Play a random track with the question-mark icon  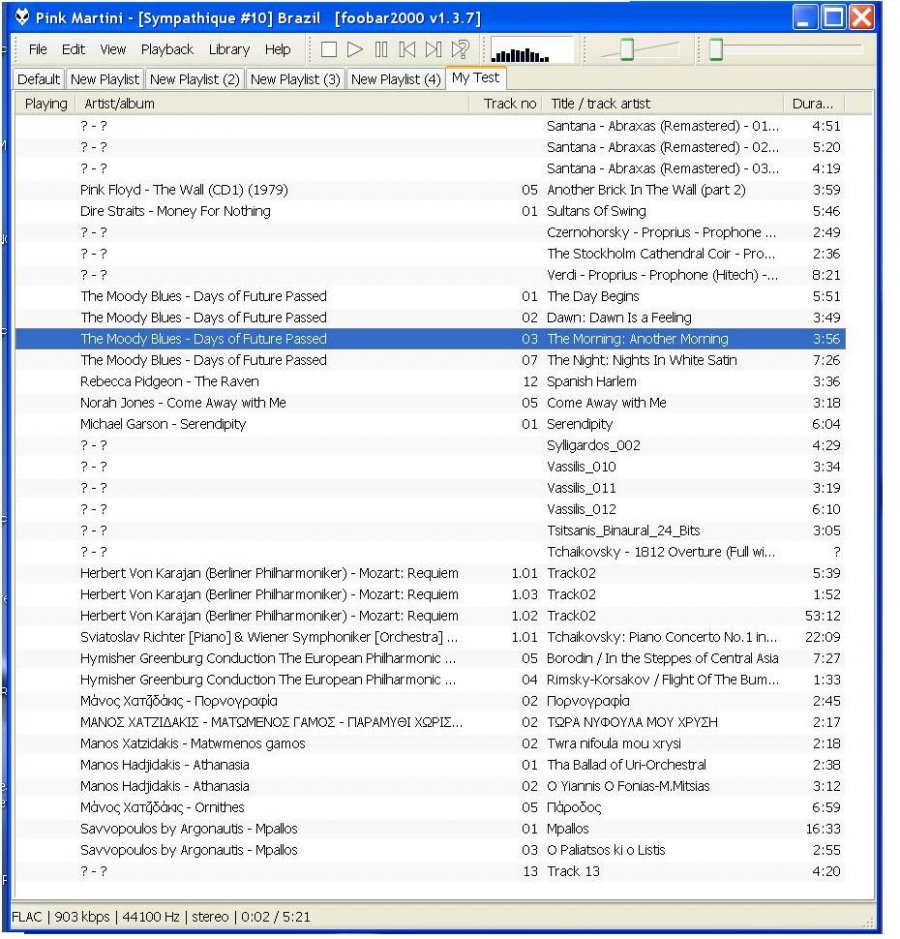(460, 50)
